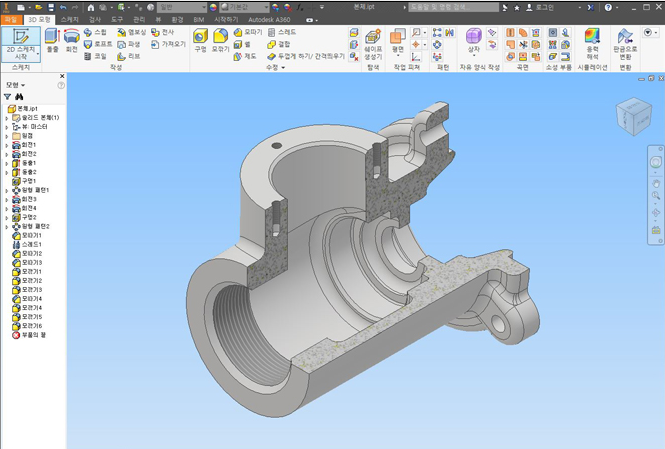Screen dimensions: 665x449
Task: Open the Shape Generator (쉐이프 생성기)
Action: (x=373, y=45)
